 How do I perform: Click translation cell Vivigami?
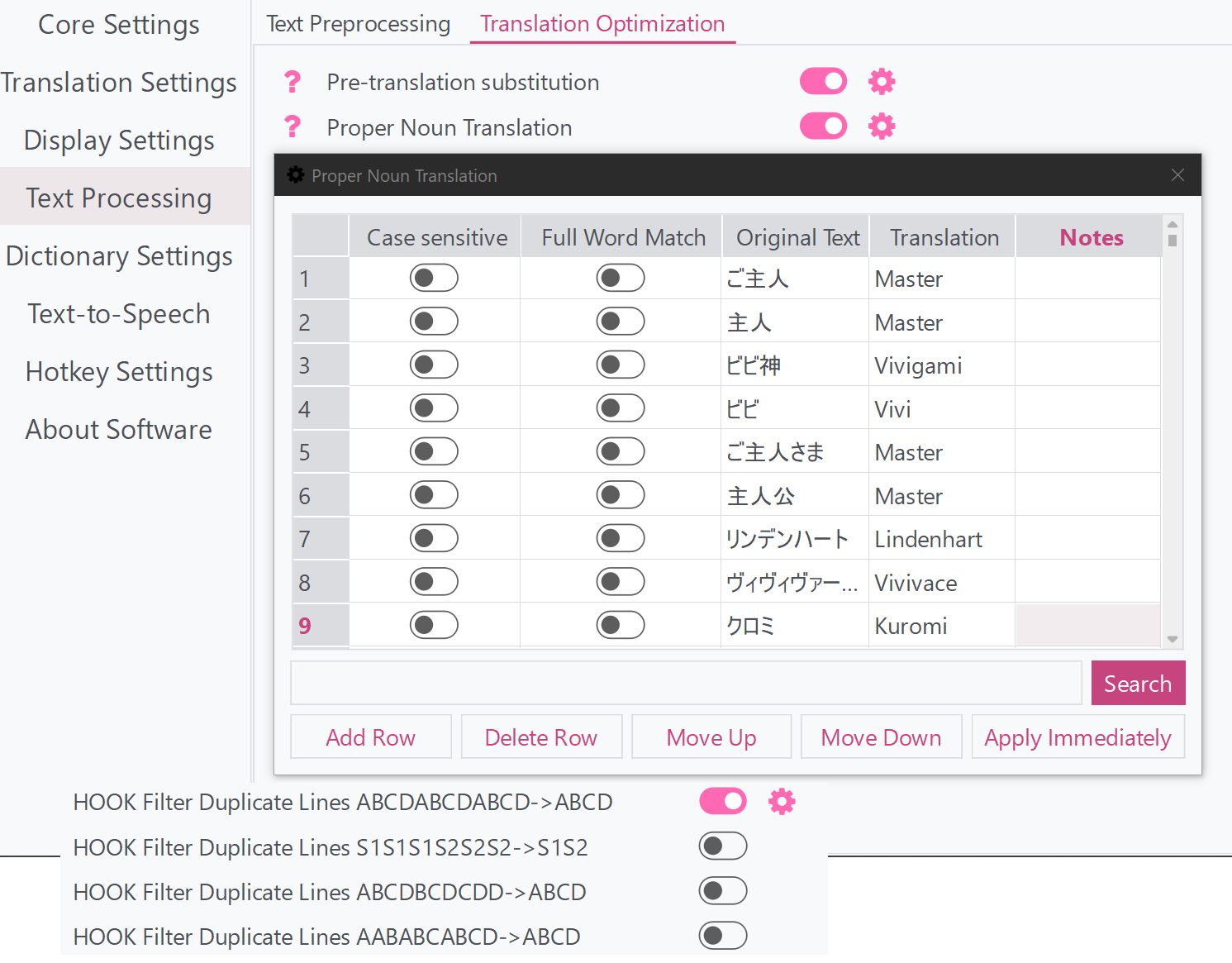point(942,365)
